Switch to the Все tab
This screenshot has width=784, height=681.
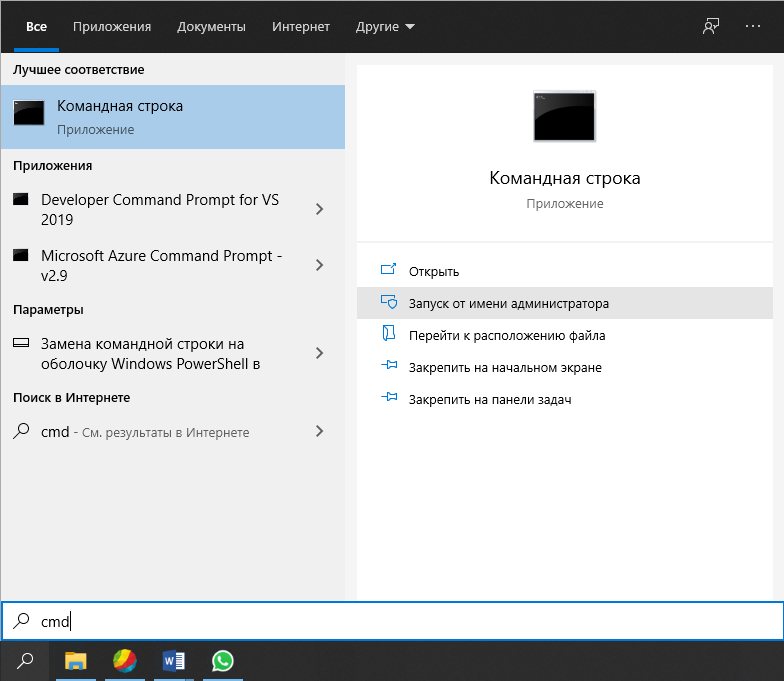pyautogui.click(x=36, y=26)
